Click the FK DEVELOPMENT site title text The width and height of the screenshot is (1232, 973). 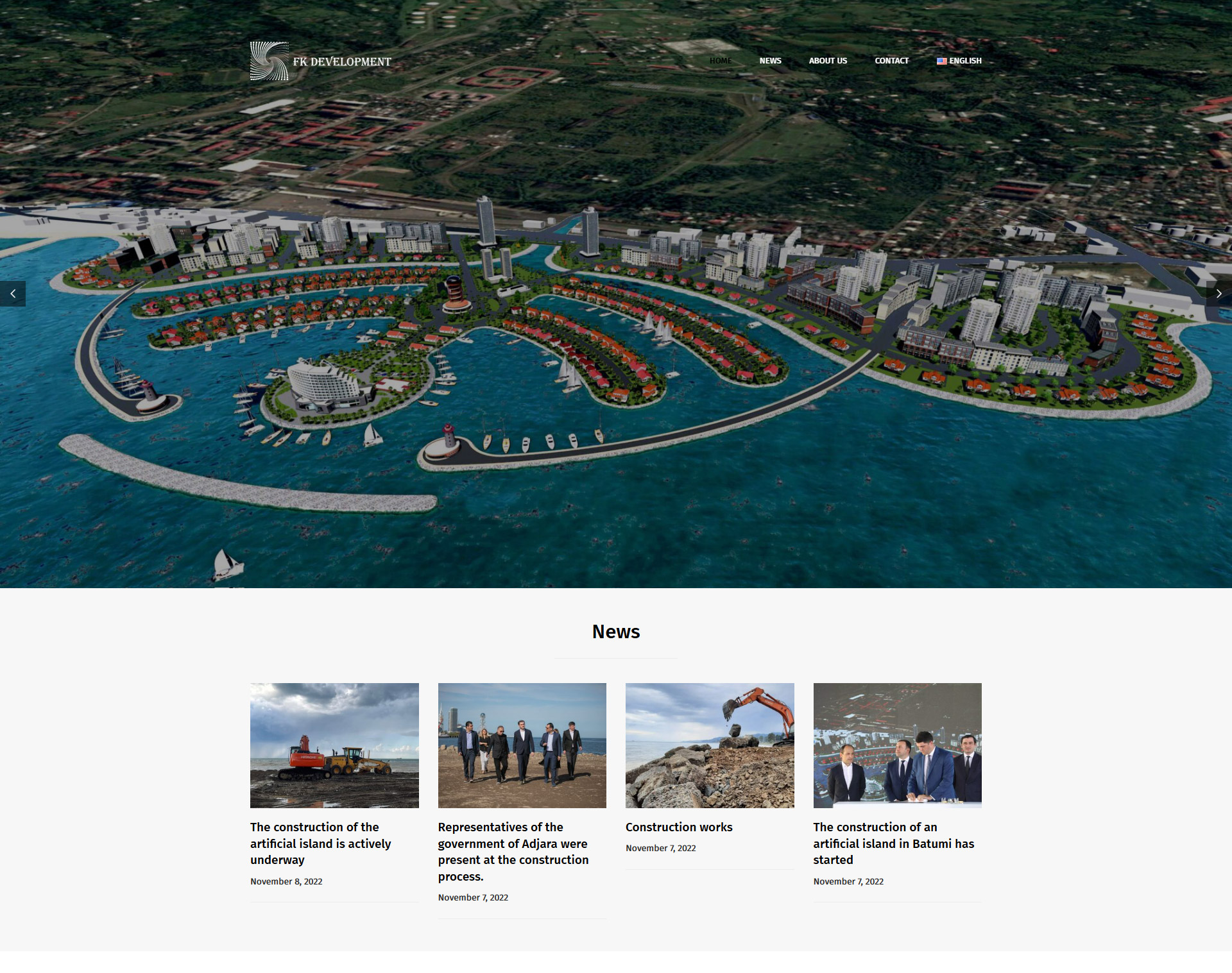point(342,62)
